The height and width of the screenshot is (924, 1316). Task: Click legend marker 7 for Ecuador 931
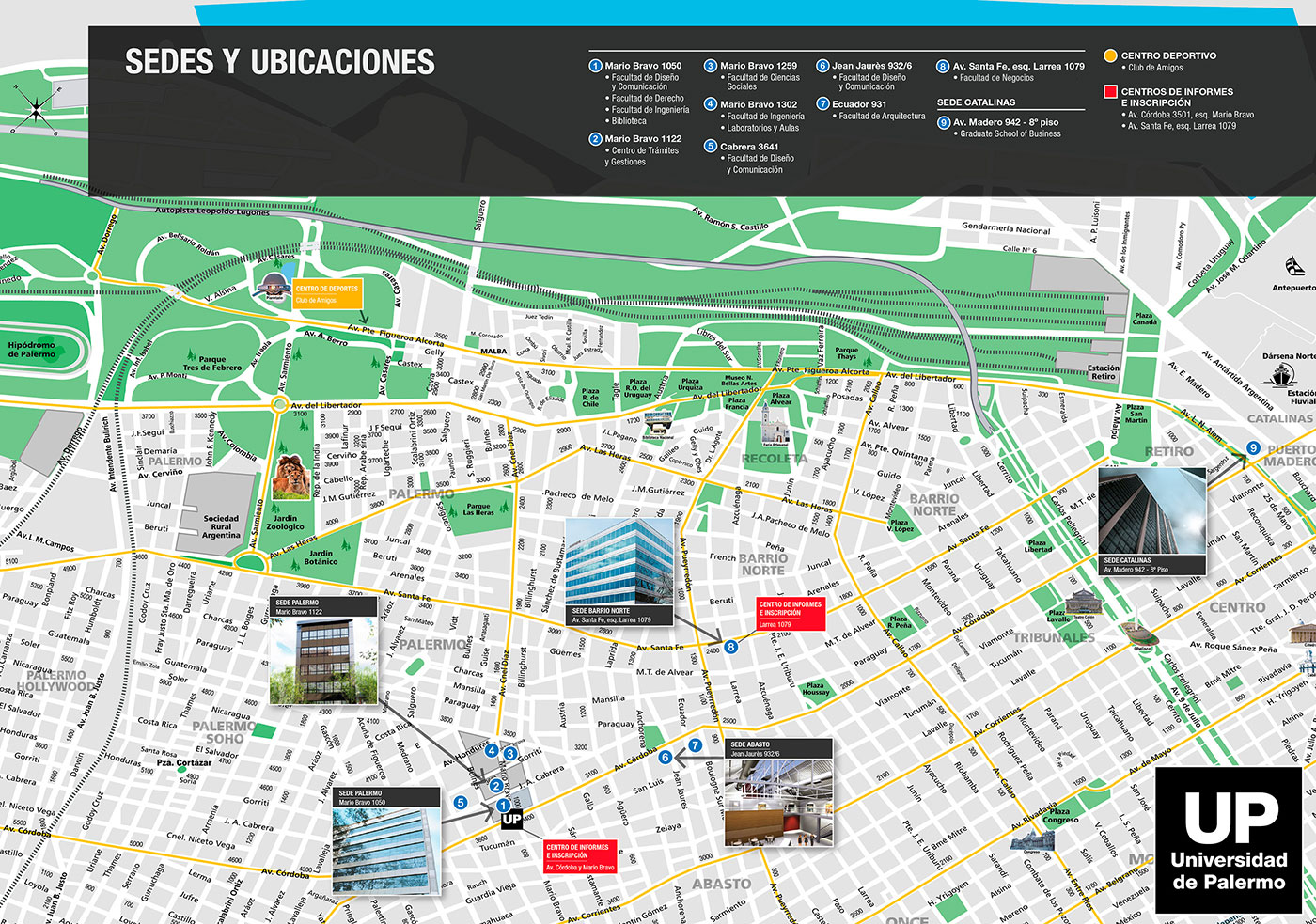pos(822,104)
